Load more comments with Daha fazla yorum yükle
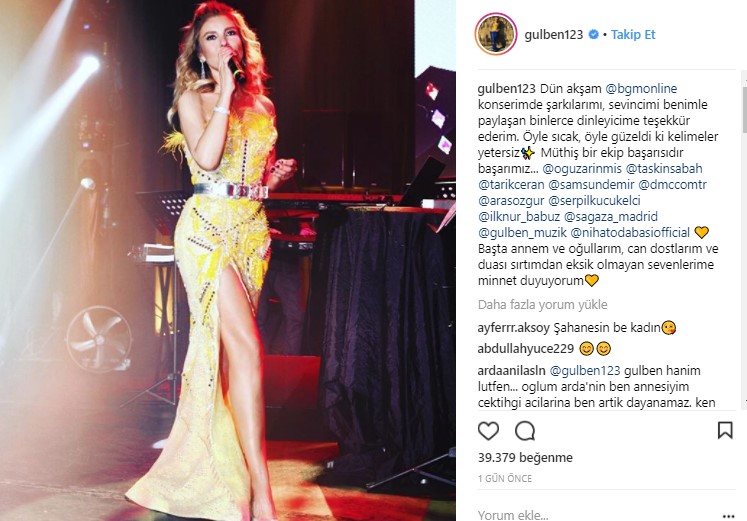This screenshot has width=747, height=521. coord(543,305)
